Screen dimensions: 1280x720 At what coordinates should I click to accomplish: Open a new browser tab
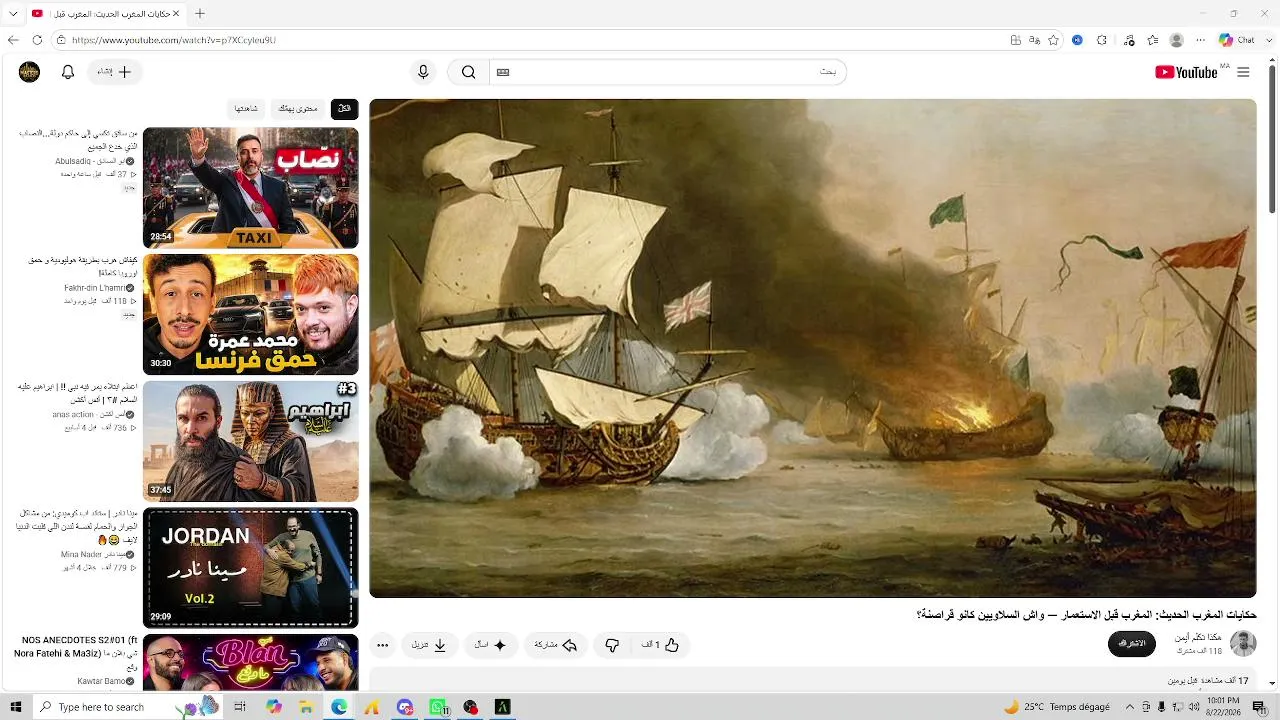[200, 14]
